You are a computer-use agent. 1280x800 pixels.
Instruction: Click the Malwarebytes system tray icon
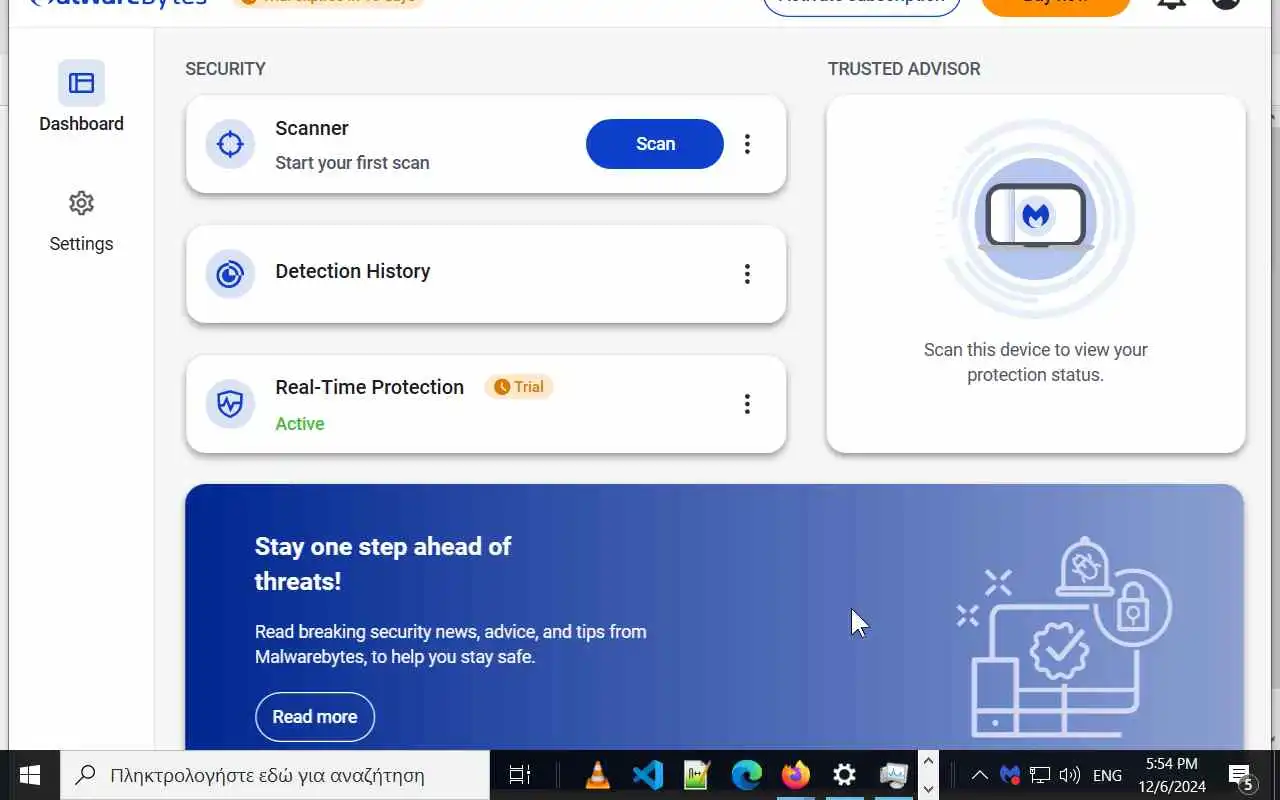[x=1010, y=775]
